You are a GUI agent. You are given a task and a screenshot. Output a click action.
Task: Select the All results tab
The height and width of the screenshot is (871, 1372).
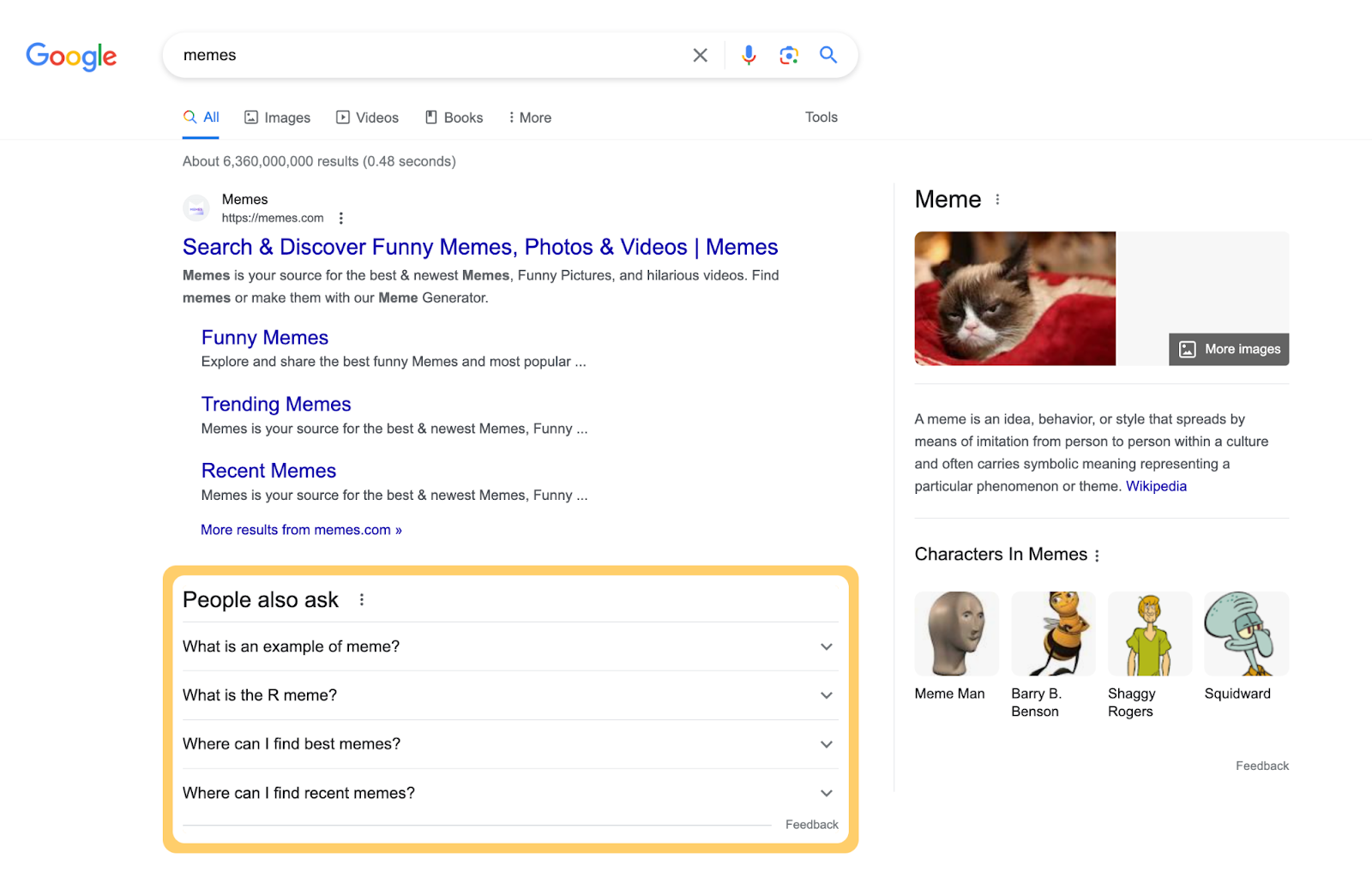[202, 117]
